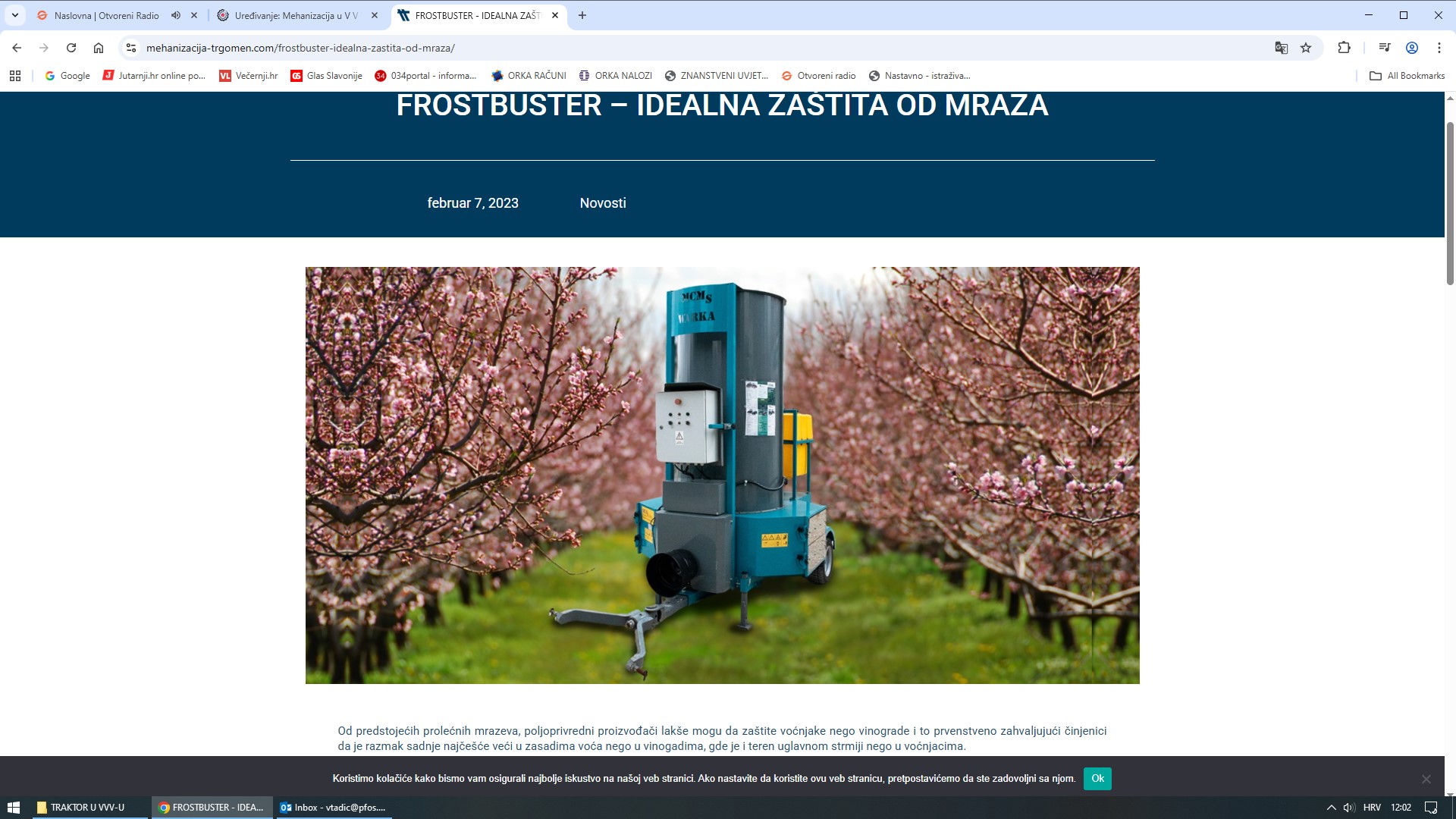Show hidden system tray icons

(1330, 808)
